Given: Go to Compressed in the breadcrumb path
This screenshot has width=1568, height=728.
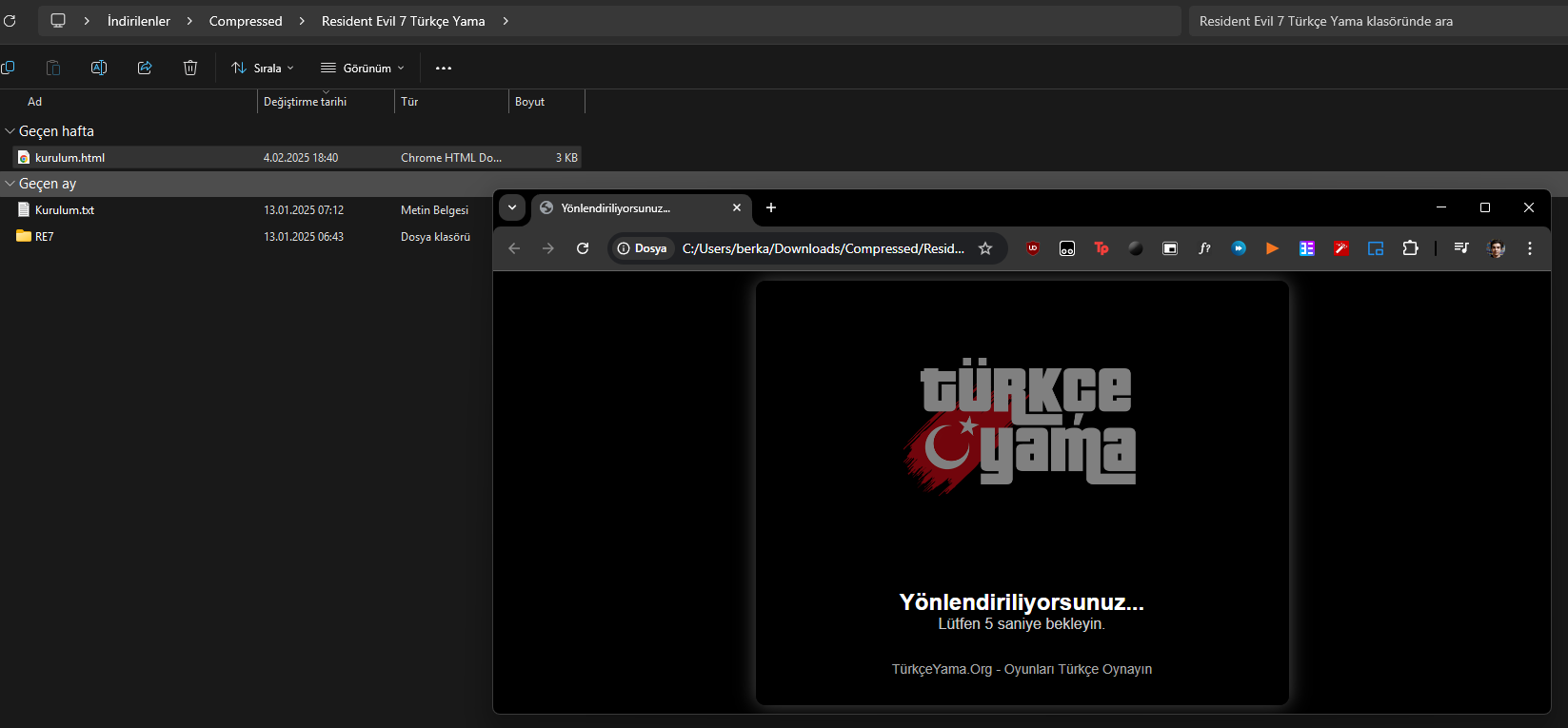Looking at the screenshot, I should pos(246,21).
